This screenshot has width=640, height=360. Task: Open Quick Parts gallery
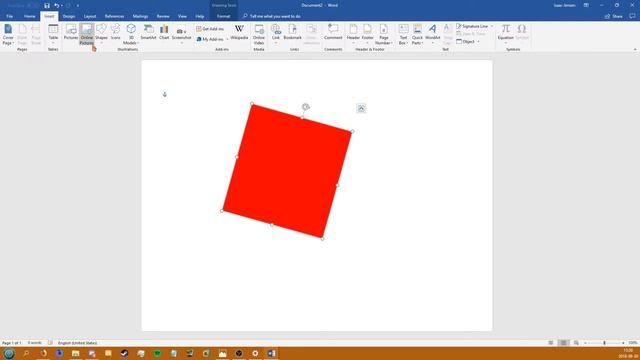click(x=417, y=34)
